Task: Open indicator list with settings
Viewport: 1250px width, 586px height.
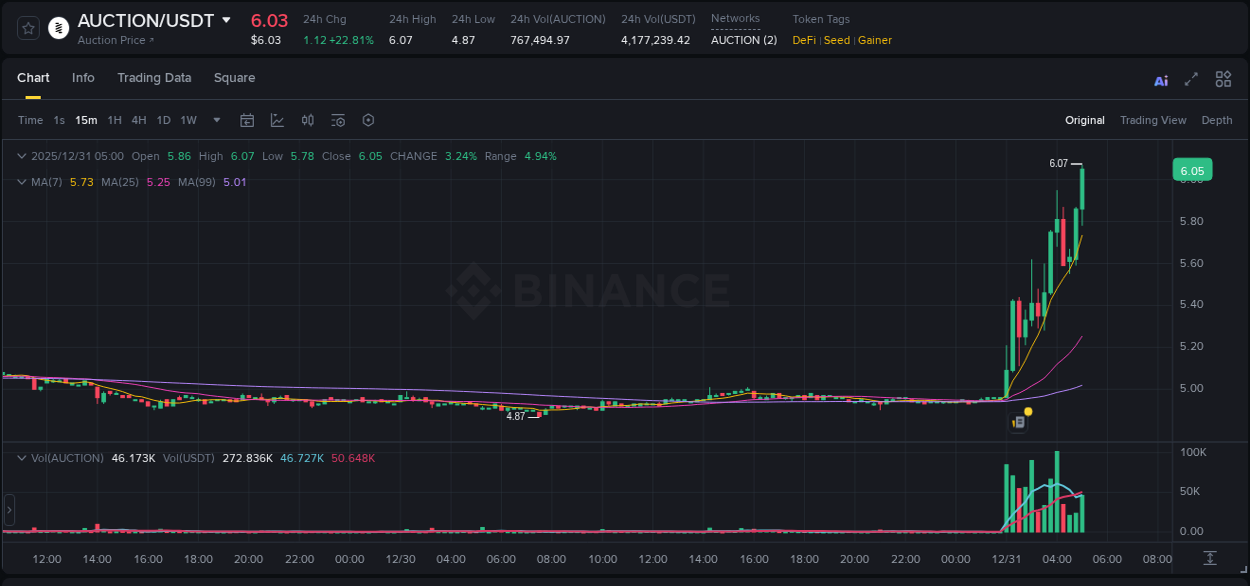Action: click(x=338, y=119)
